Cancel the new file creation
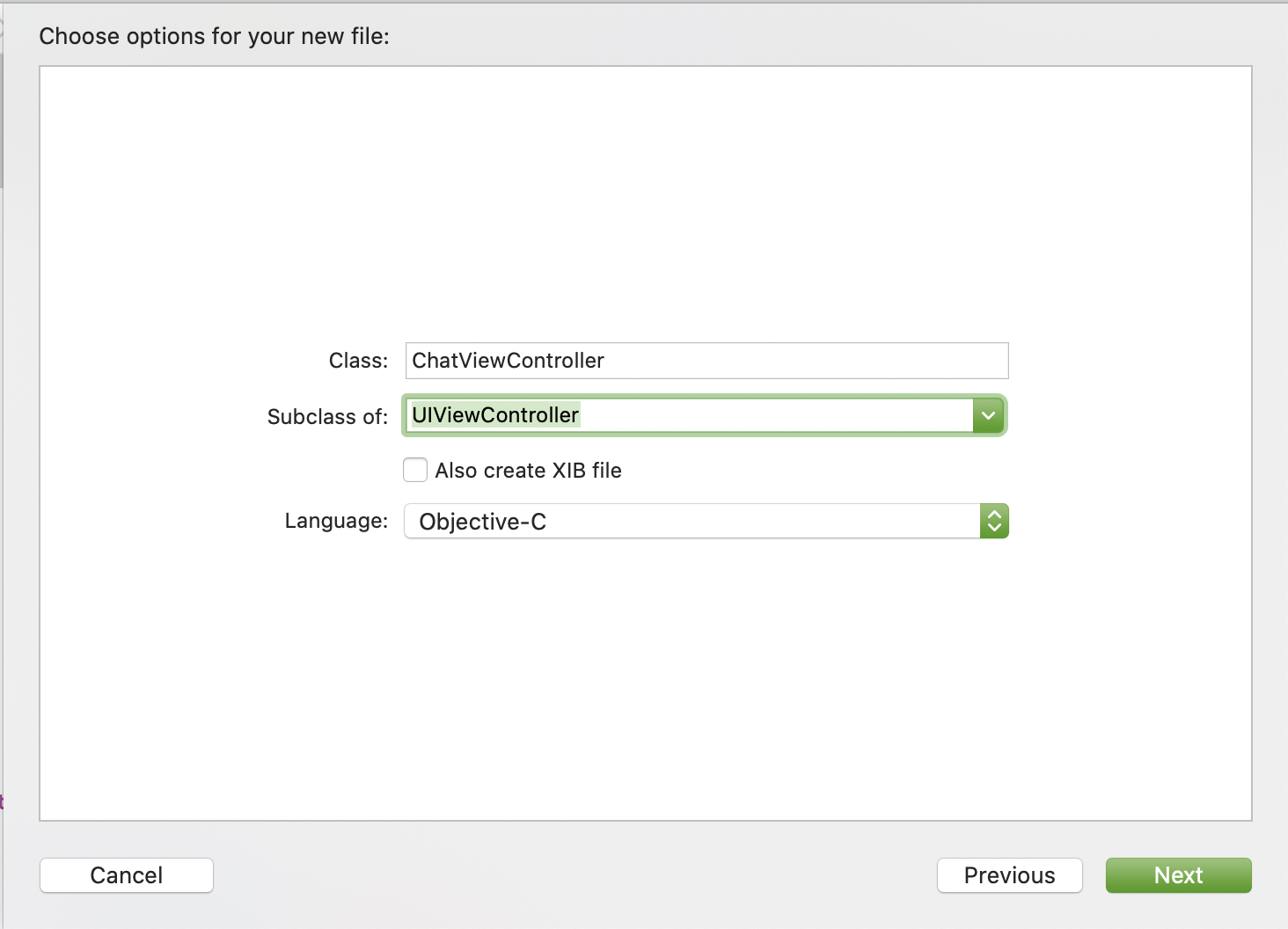Image resolution: width=1288 pixels, height=929 pixels. [x=126, y=874]
